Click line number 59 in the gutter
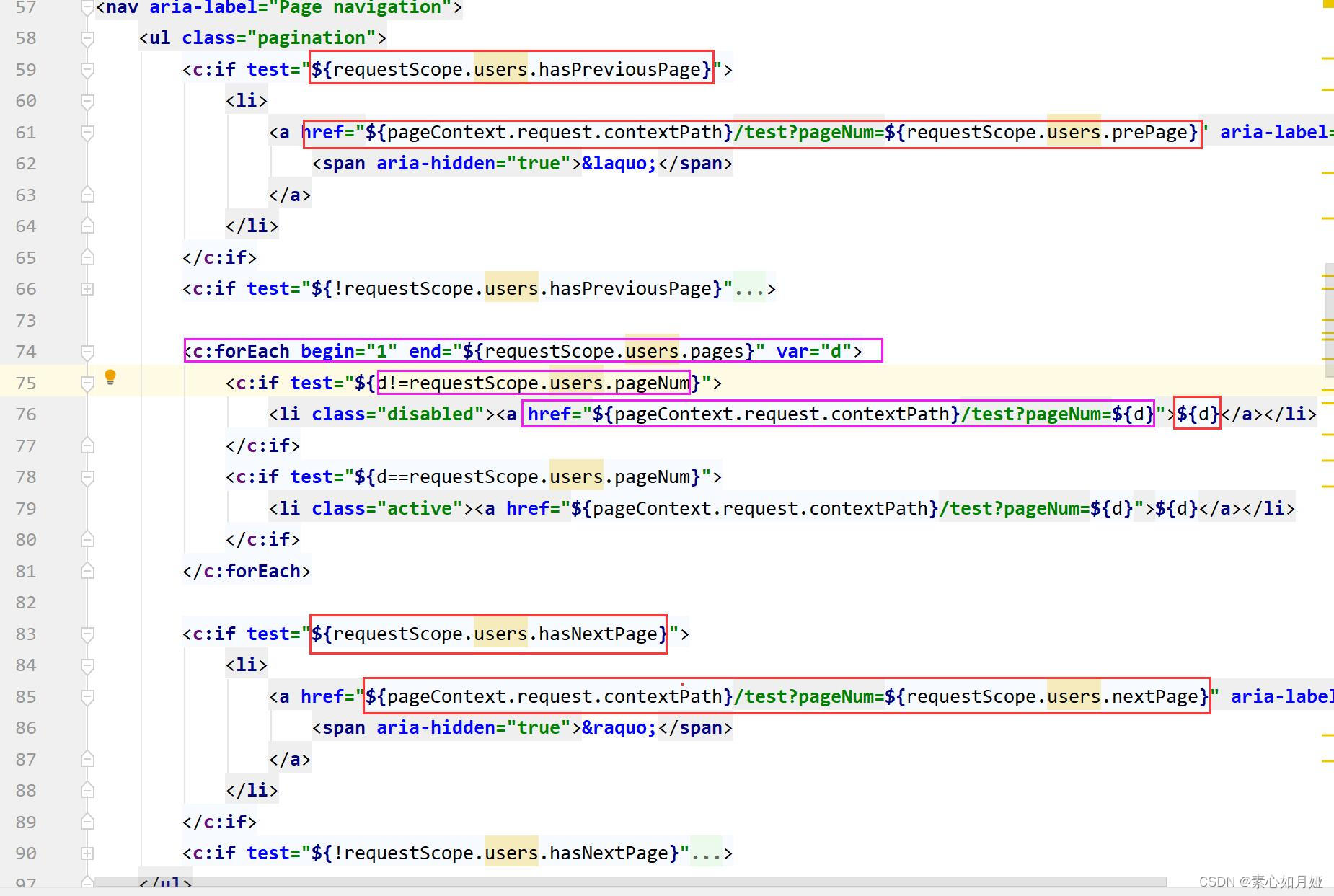Screen dimensions: 1334x896 click(26, 70)
